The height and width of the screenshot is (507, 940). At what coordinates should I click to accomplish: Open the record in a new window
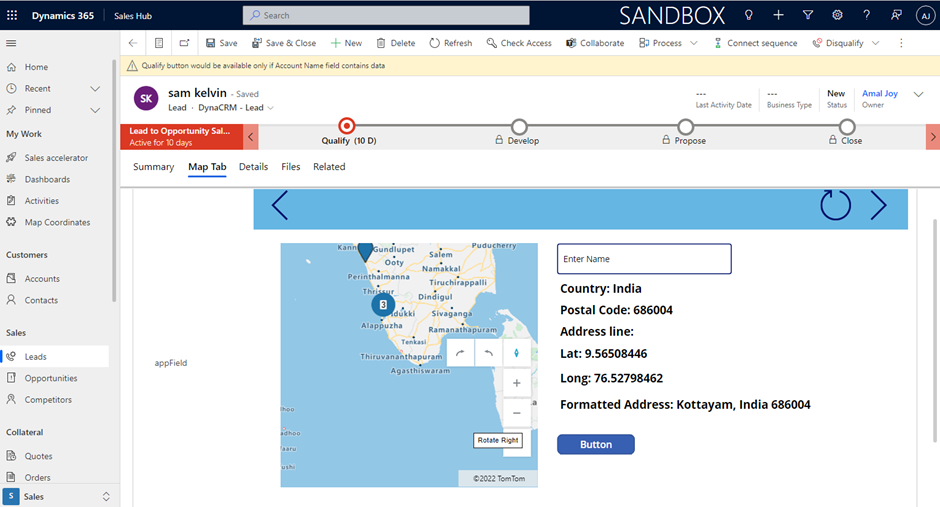tap(185, 43)
